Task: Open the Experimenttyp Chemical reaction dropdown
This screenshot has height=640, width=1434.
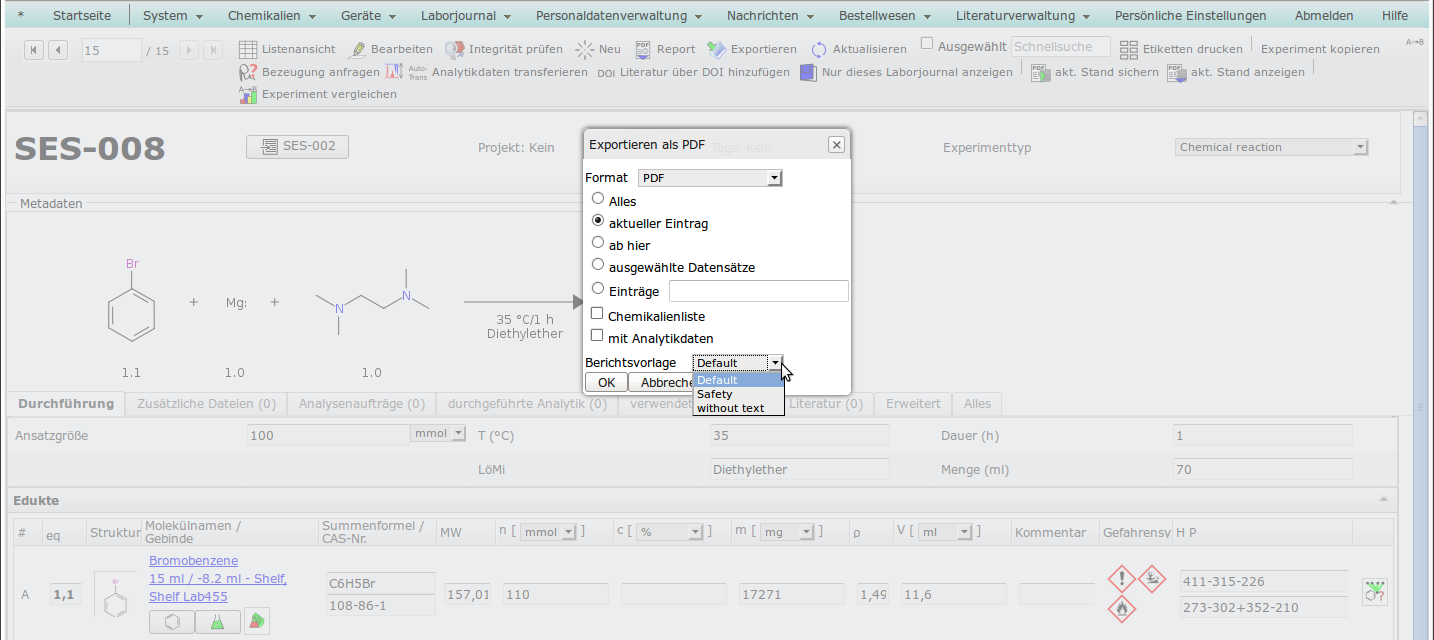Action: point(1271,147)
